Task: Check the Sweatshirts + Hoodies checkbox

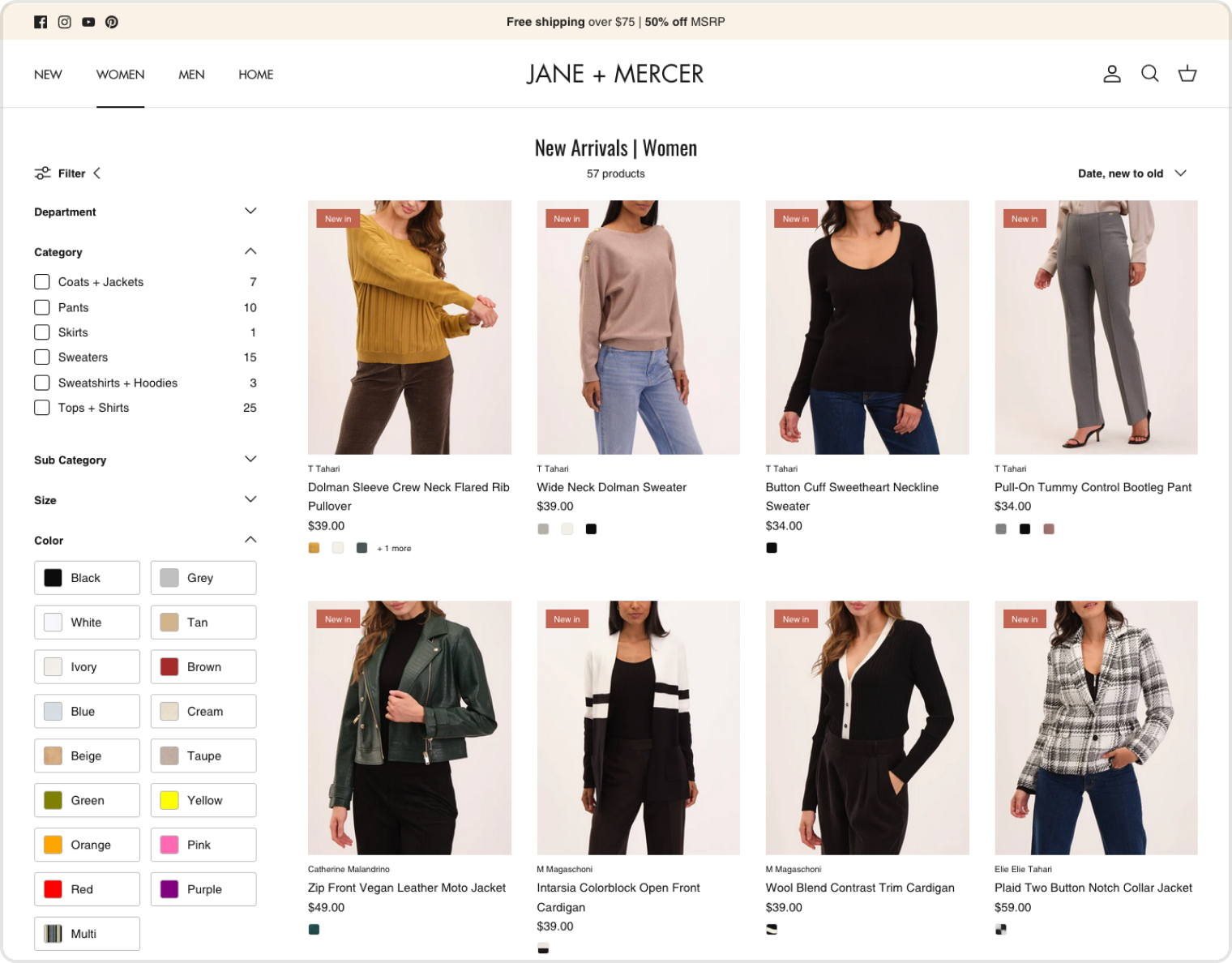Action: 42,383
